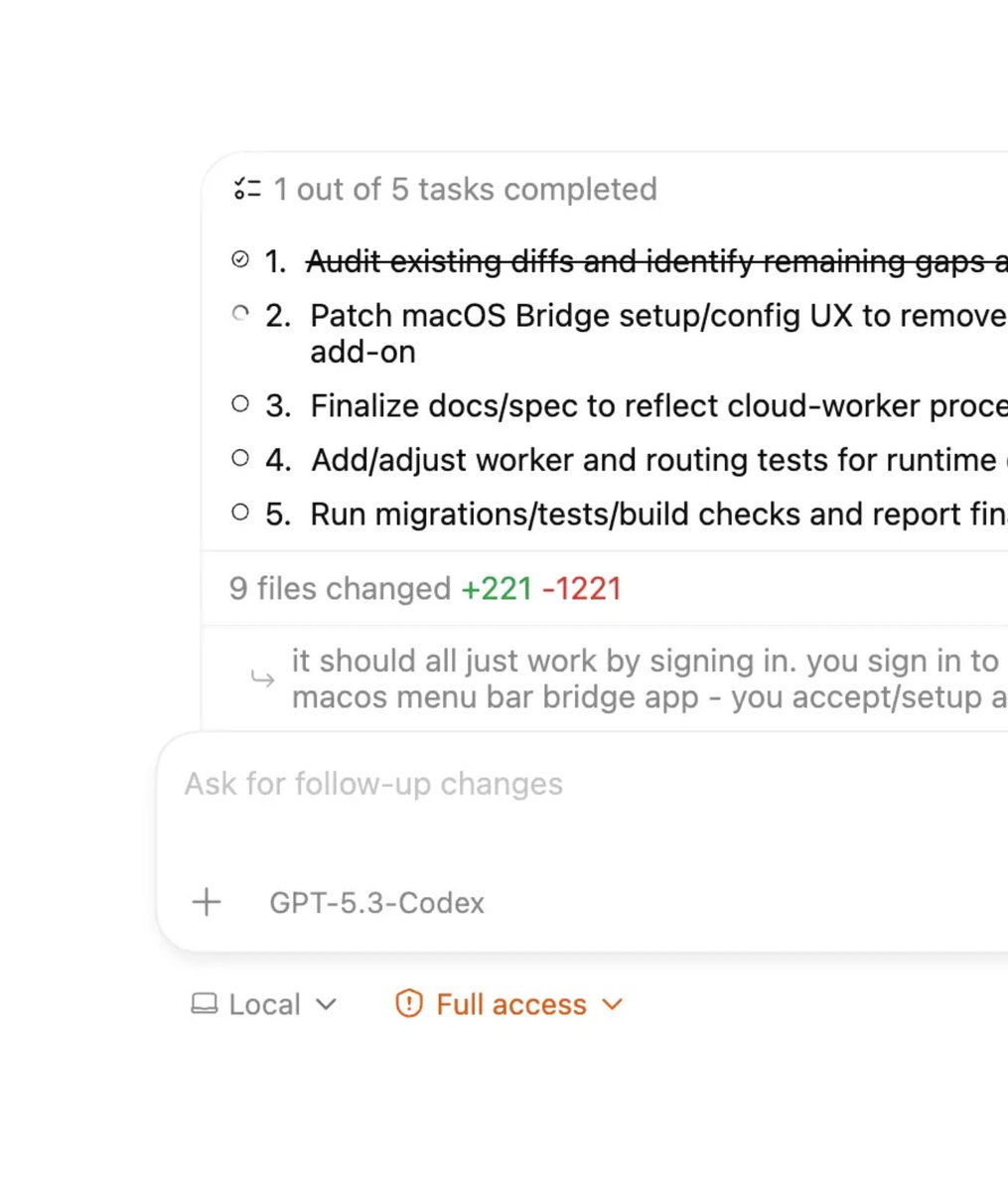
Task: Click the plus icon to add attachment
Action: coord(207,902)
